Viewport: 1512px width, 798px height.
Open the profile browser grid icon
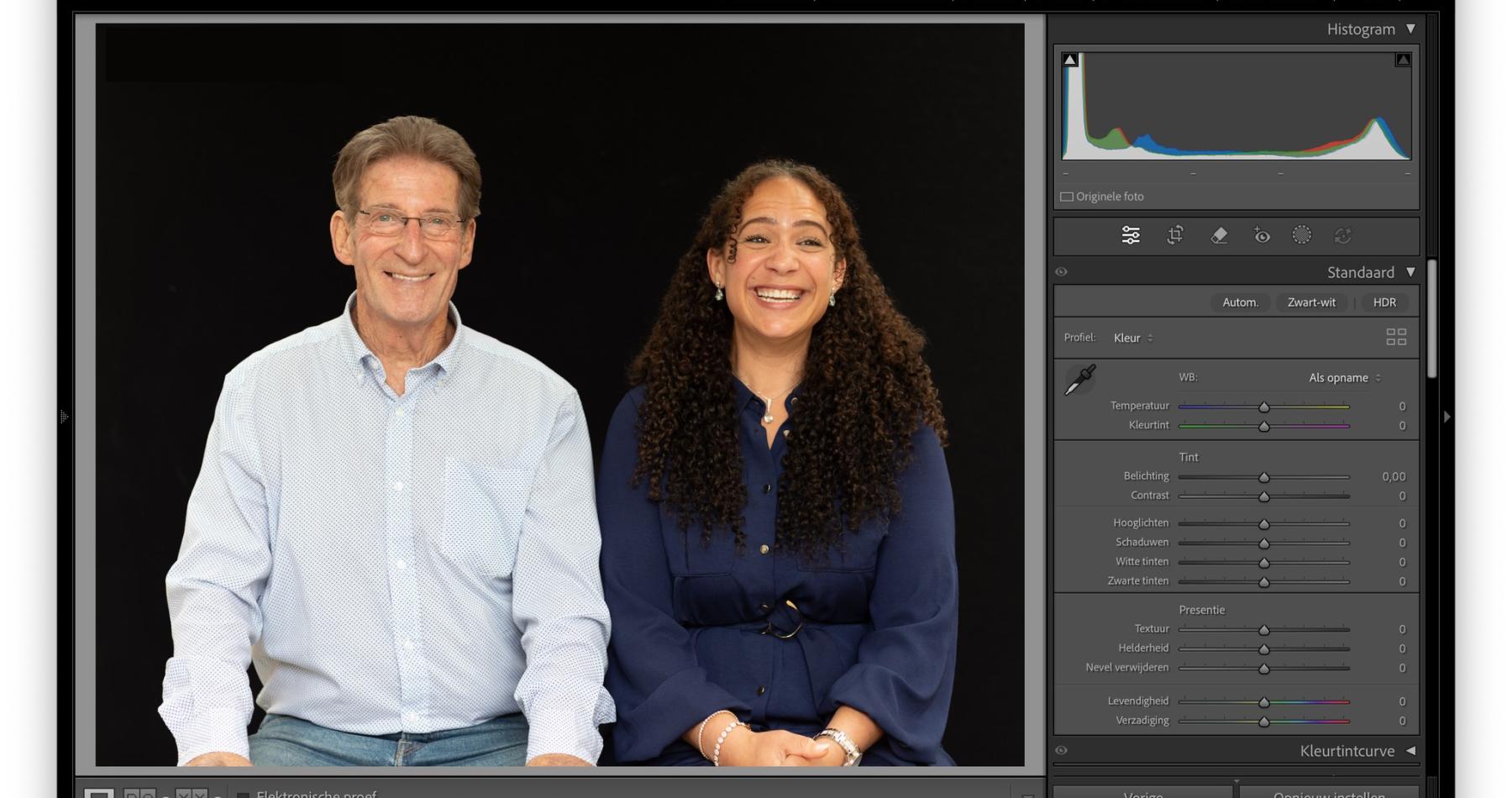coord(1396,337)
